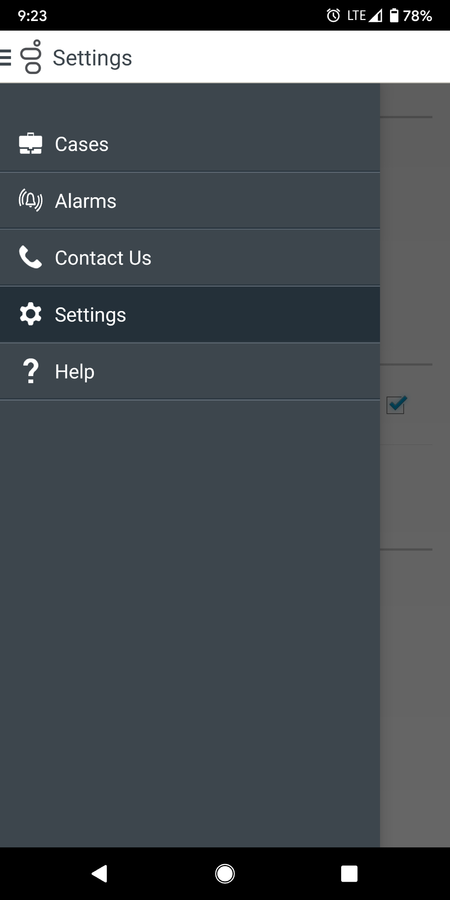Tap the hamburger menu icon

(5, 57)
